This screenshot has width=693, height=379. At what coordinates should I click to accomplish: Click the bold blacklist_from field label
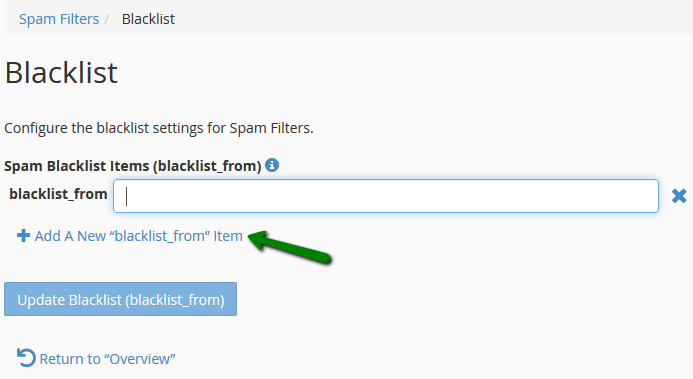tap(58, 194)
